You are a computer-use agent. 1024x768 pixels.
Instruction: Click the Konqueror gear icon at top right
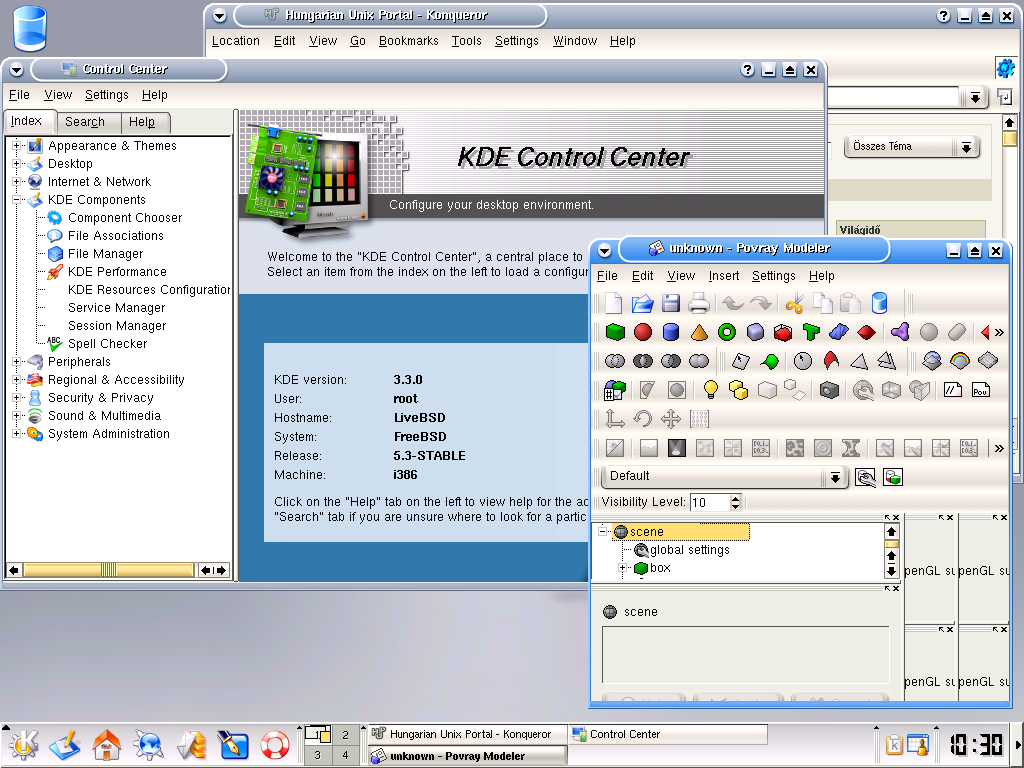1006,67
